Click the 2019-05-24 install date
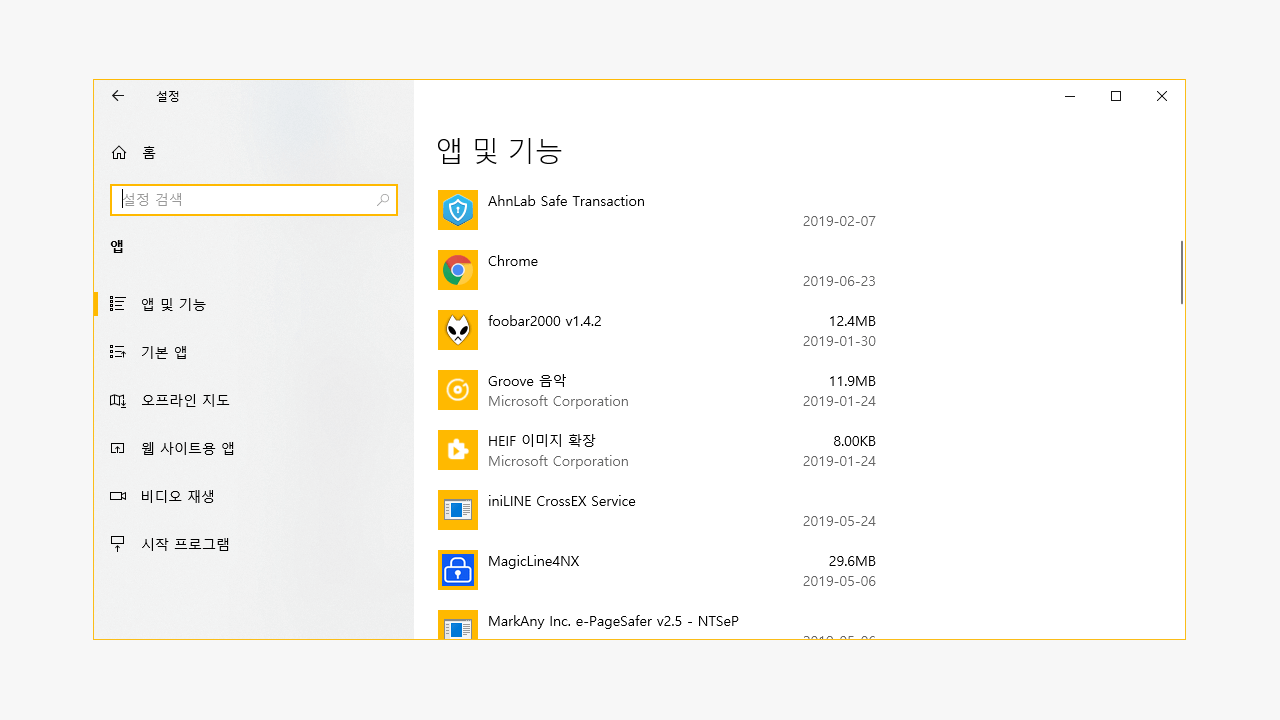This screenshot has width=1280, height=720. coord(839,521)
